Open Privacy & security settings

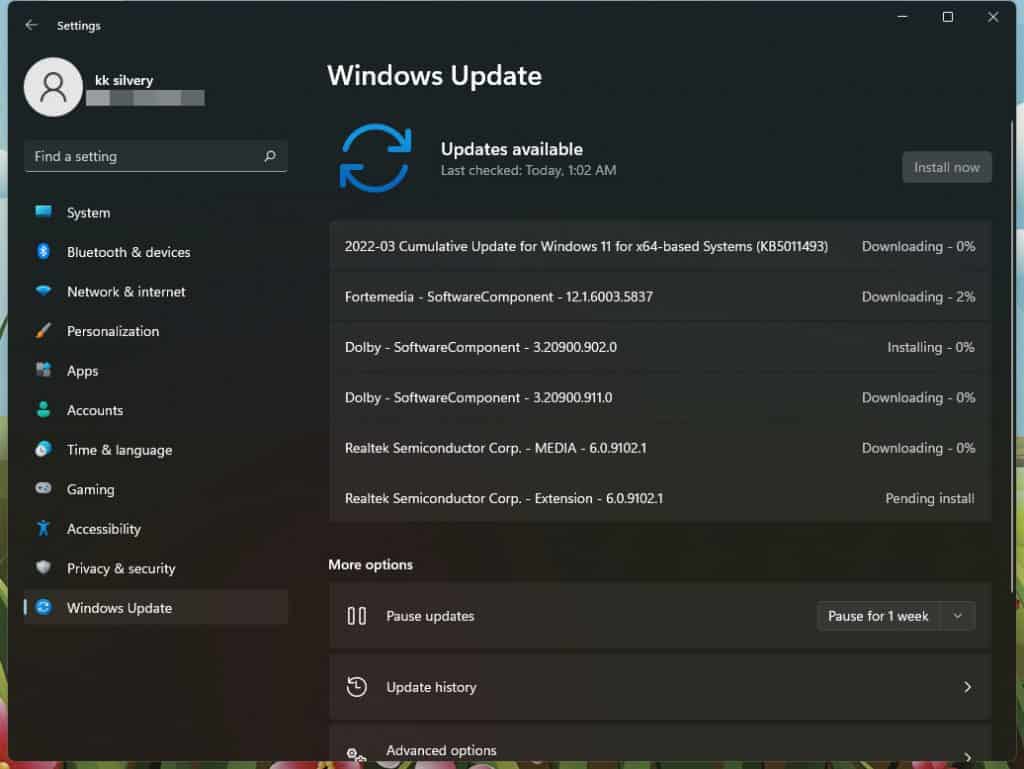[155, 568]
